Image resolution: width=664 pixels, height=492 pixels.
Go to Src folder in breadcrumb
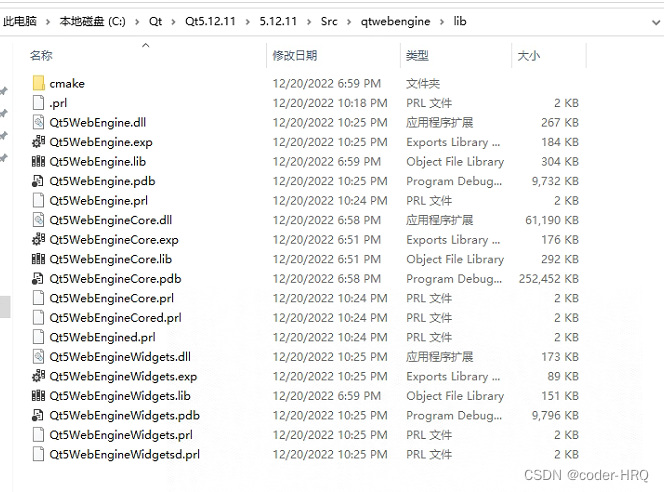[x=329, y=21]
